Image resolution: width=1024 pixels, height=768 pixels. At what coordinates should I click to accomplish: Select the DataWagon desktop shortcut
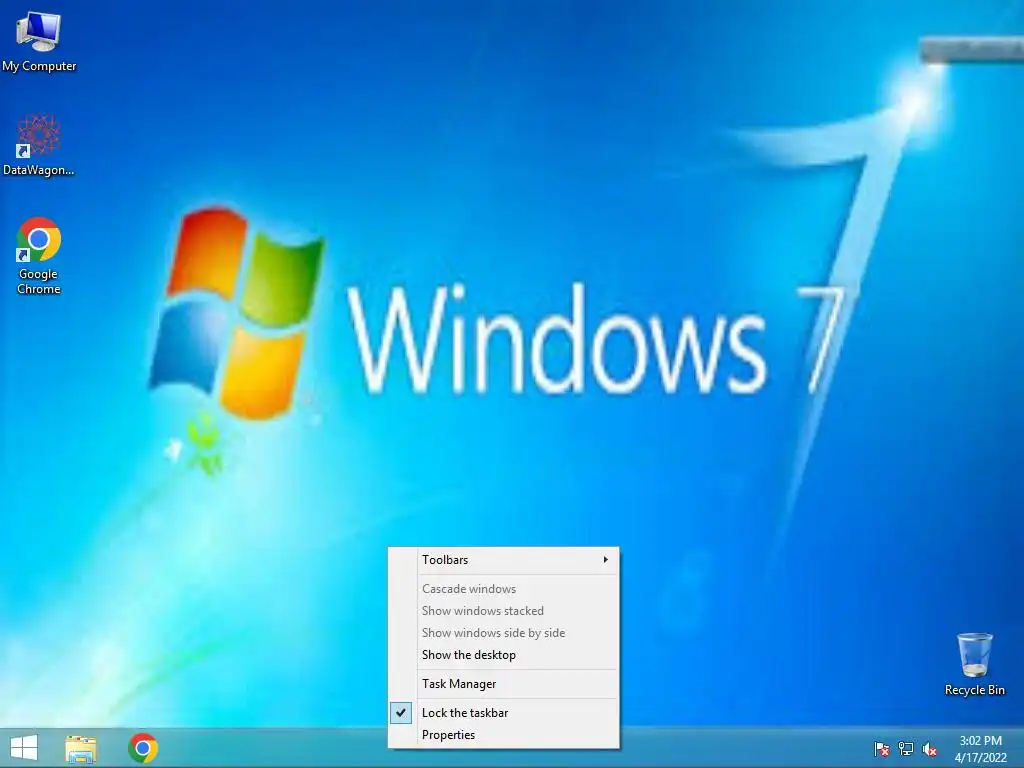tap(39, 145)
